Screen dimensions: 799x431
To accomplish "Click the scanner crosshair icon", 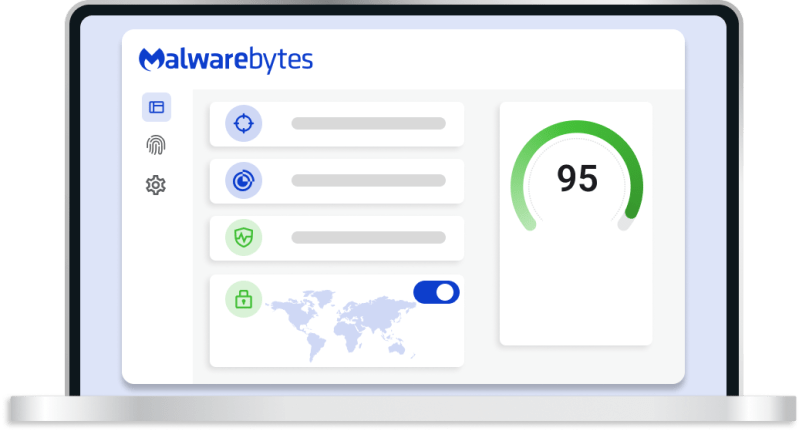I will [x=244, y=123].
